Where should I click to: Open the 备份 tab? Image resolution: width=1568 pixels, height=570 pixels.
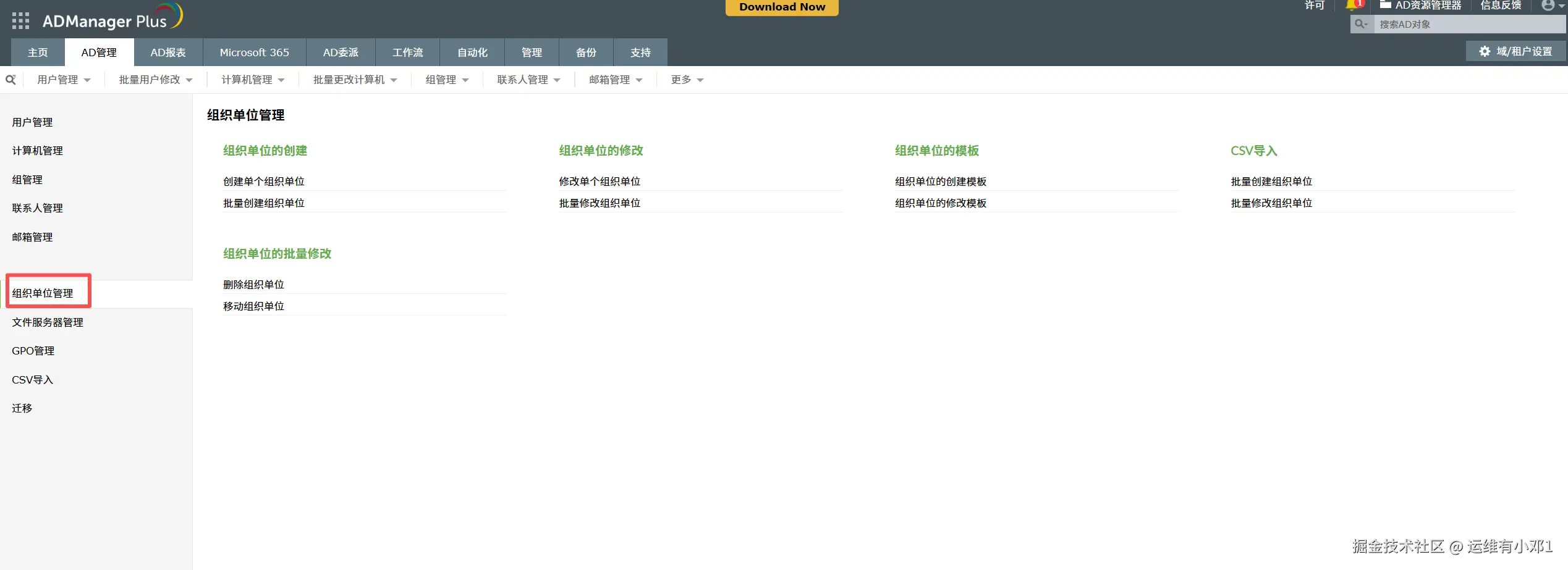[586, 52]
